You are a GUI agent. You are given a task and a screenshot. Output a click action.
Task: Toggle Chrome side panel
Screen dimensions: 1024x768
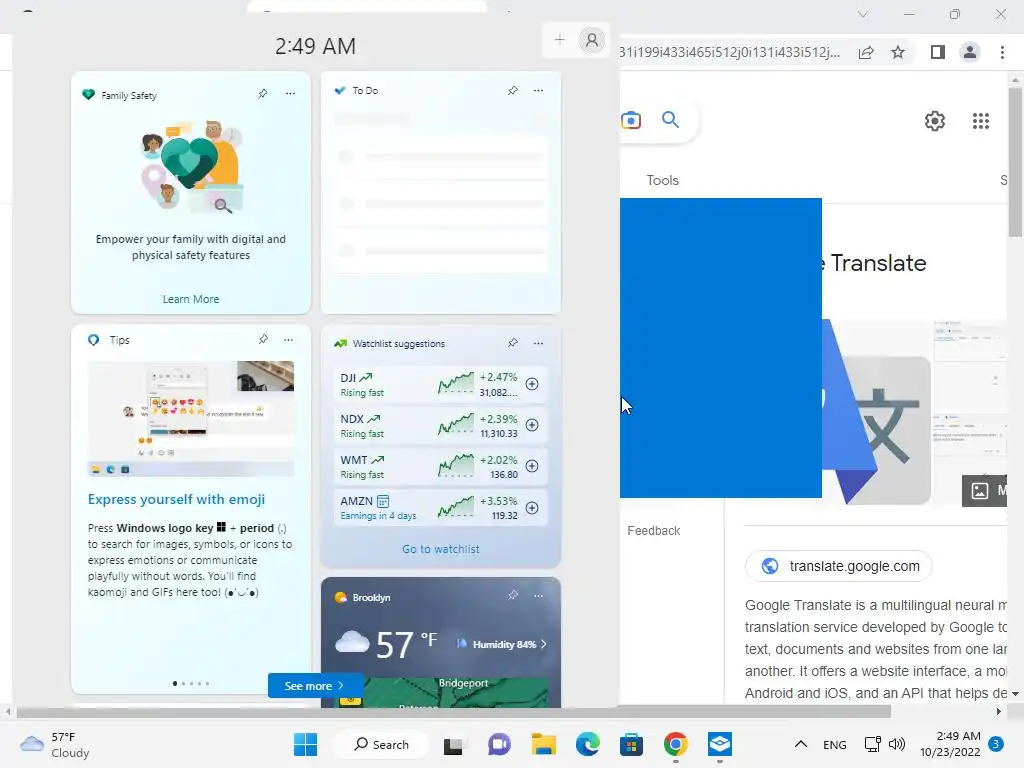(938, 52)
